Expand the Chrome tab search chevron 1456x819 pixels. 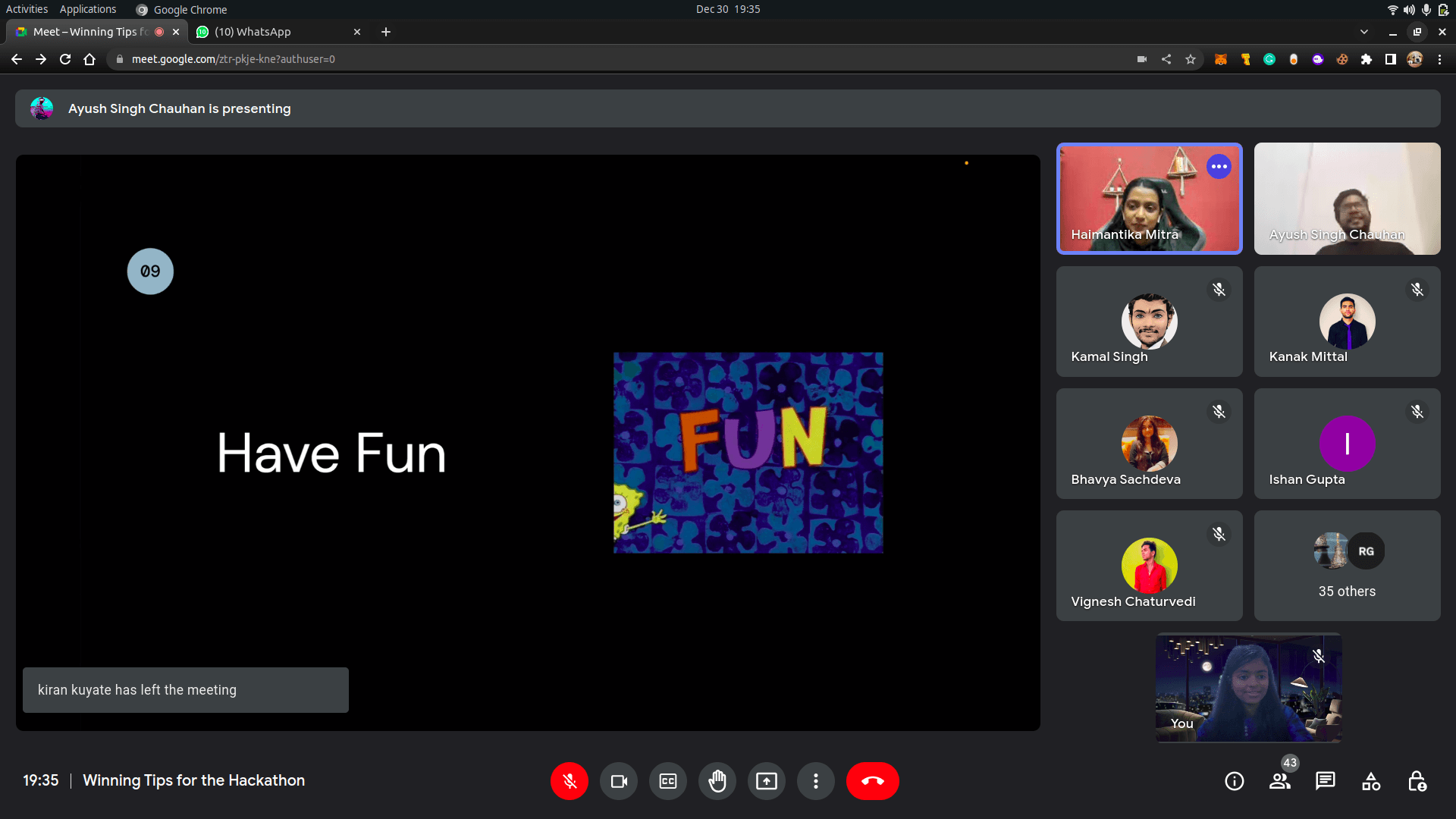coord(1364,32)
